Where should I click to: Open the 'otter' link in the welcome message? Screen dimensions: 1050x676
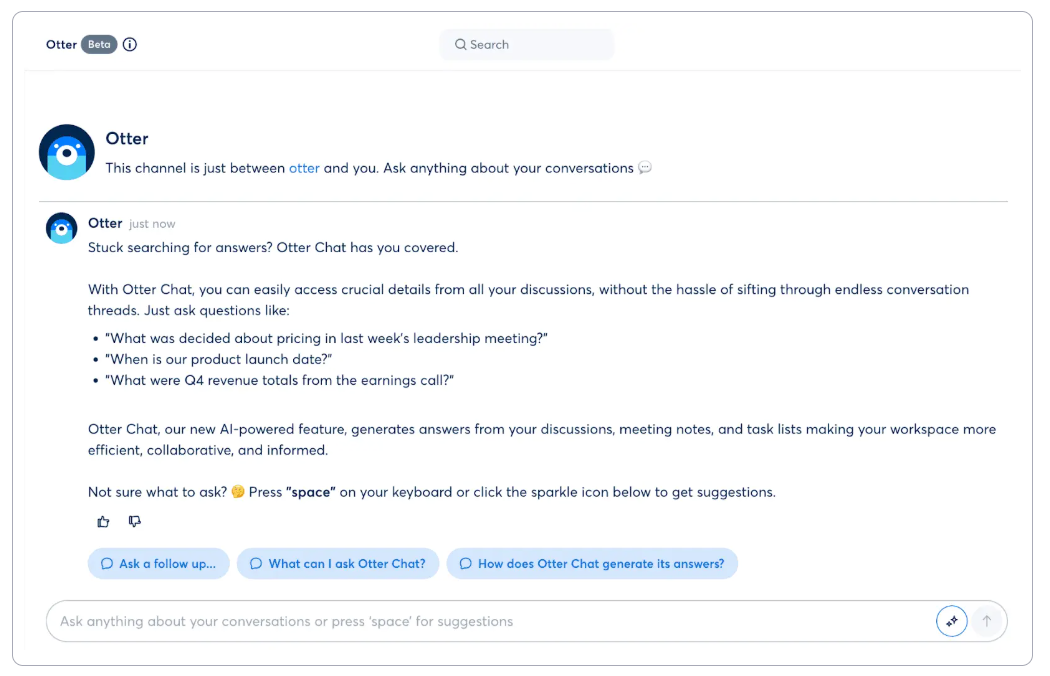304,168
